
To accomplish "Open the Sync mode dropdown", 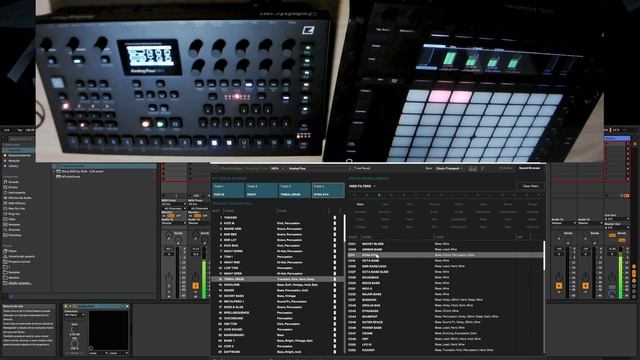I will pos(449,168).
